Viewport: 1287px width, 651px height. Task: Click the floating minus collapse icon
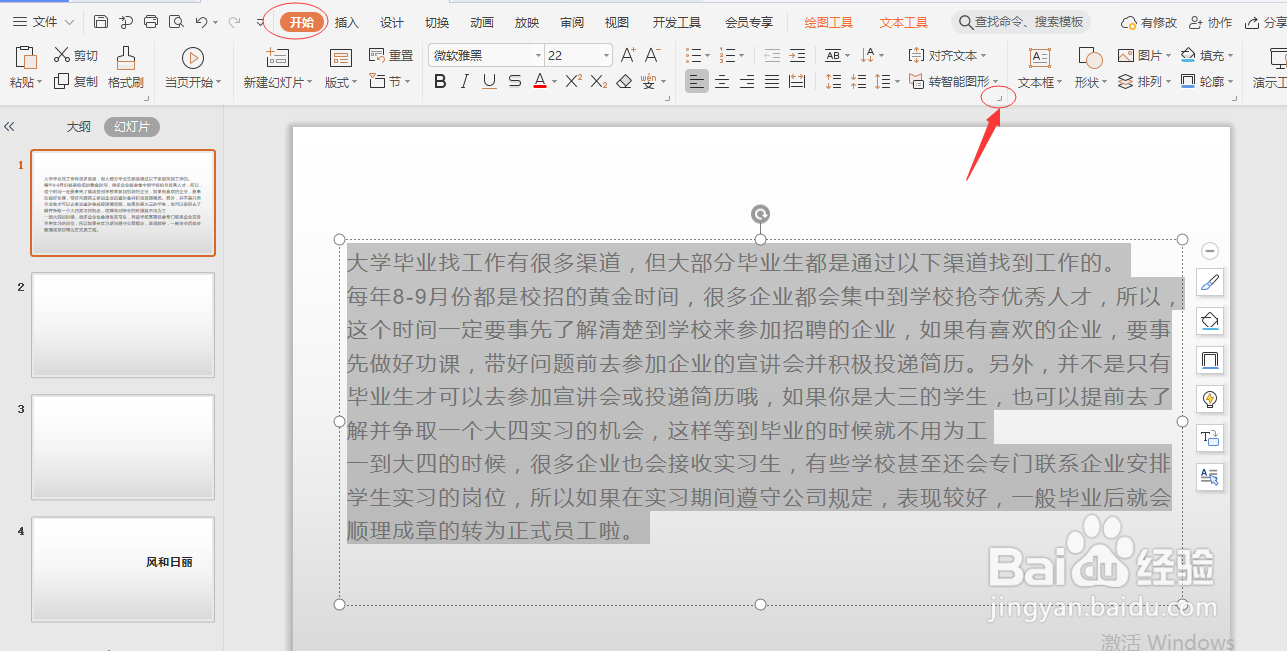click(1210, 251)
